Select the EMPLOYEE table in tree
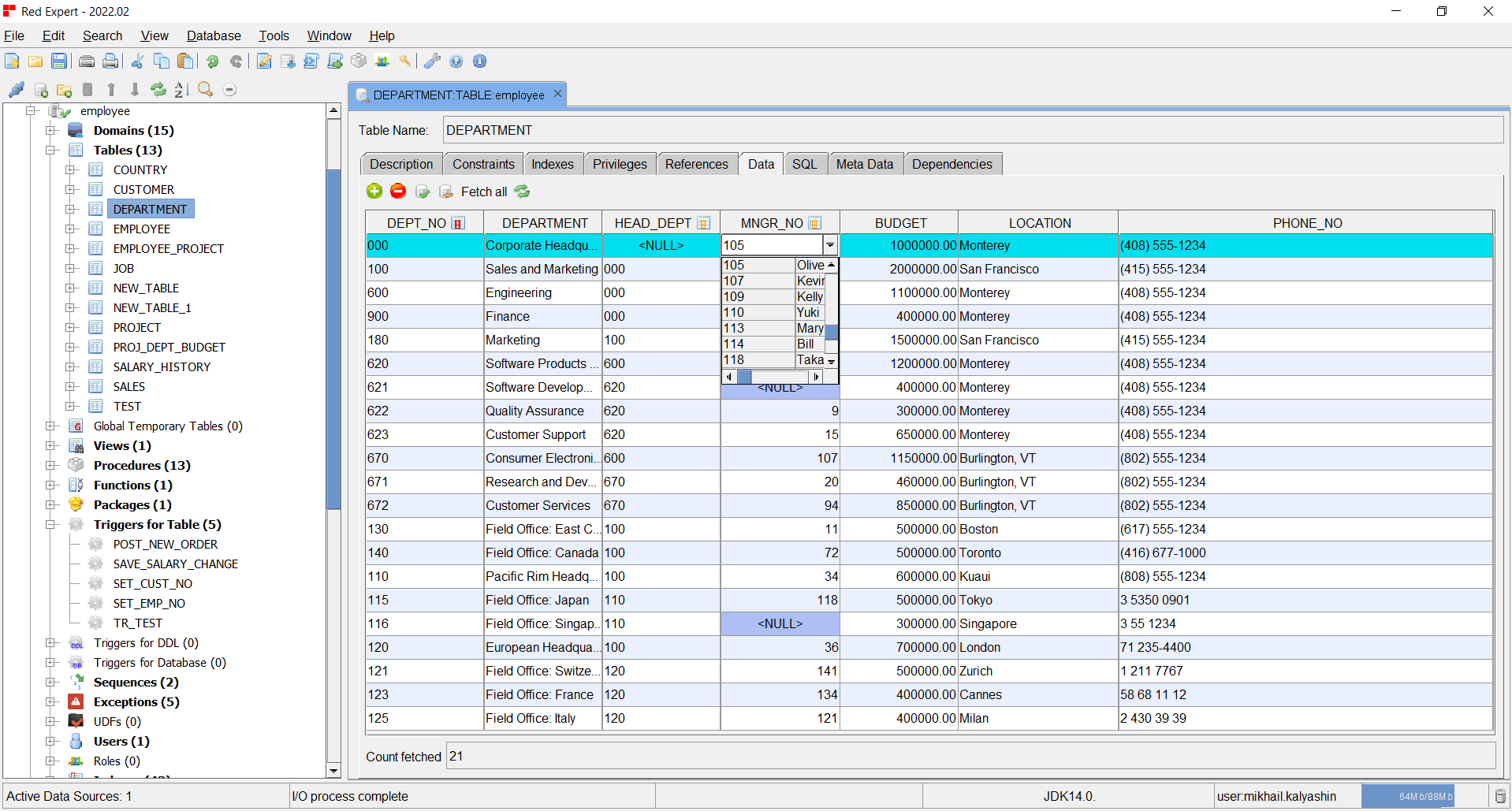This screenshot has height=811, width=1512. 142,229
